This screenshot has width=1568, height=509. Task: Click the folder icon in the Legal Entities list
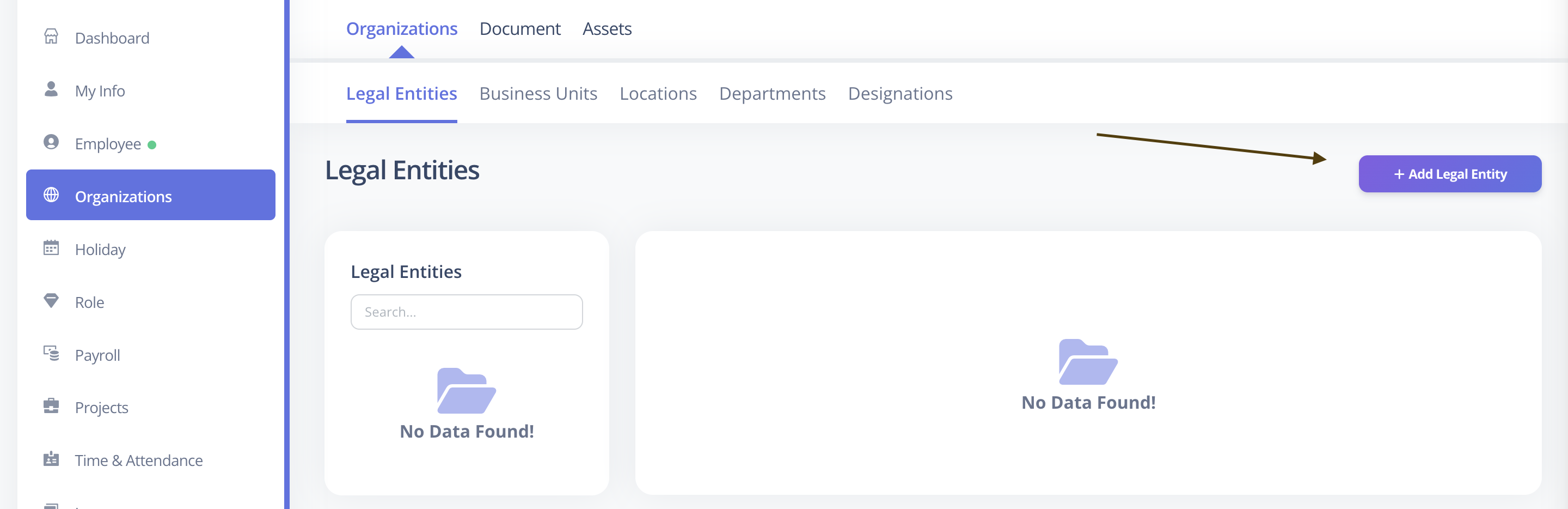(x=467, y=391)
